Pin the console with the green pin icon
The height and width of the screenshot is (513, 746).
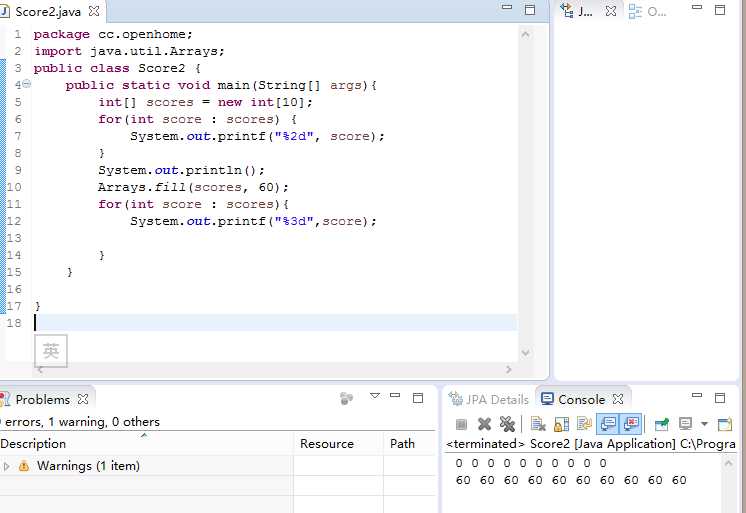pos(661,424)
